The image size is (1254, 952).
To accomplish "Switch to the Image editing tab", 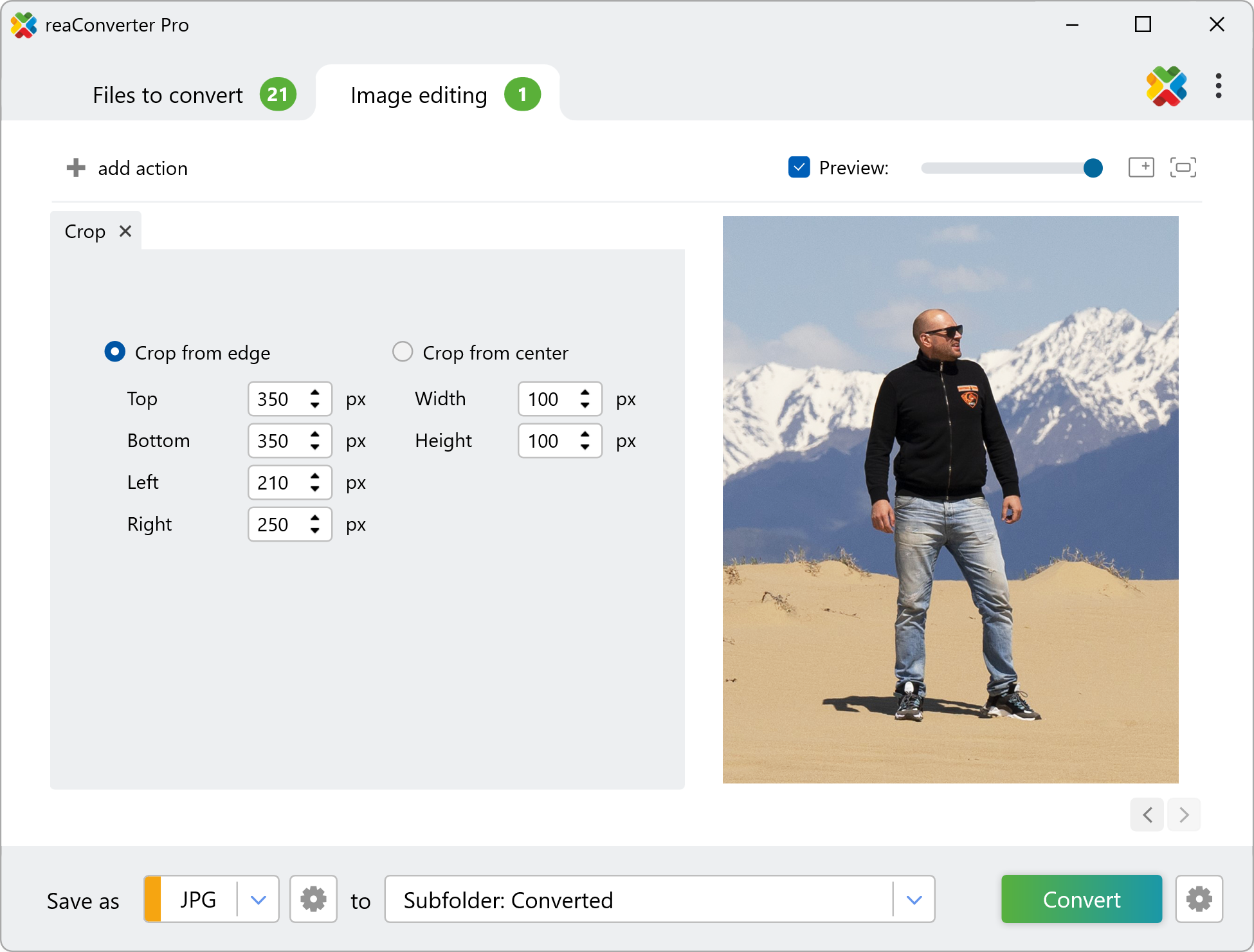I will tap(419, 95).
